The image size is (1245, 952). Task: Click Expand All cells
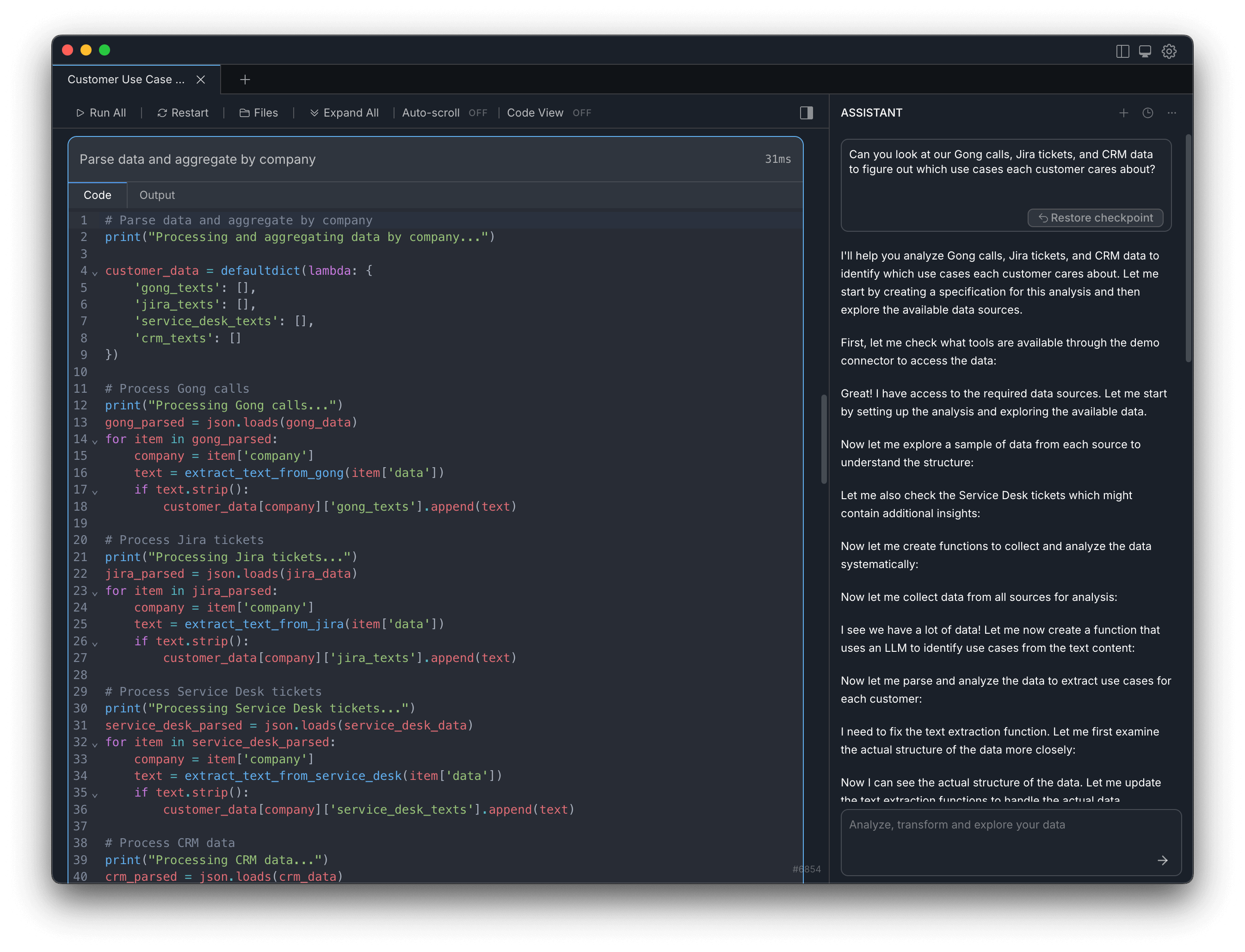coord(344,113)
